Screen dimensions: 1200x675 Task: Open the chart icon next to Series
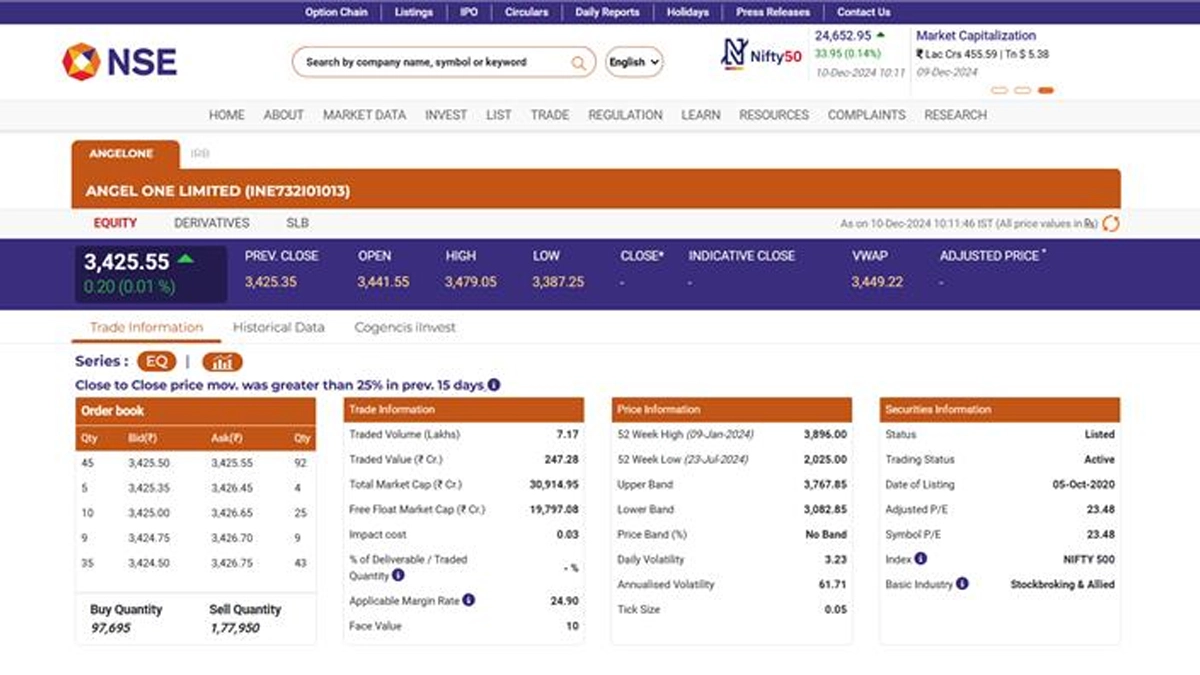(222, 362)
